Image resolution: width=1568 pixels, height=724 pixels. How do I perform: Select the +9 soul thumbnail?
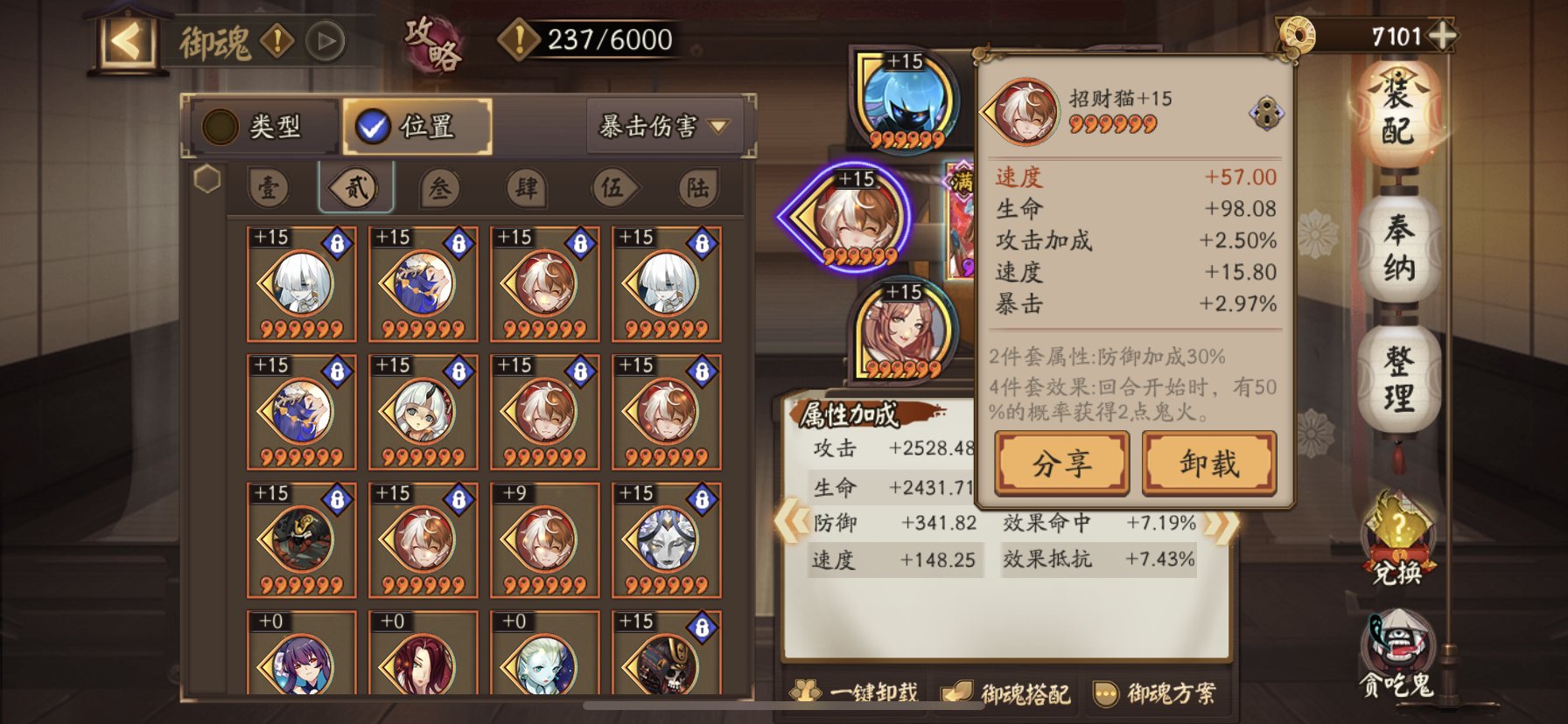click(545, 540)
